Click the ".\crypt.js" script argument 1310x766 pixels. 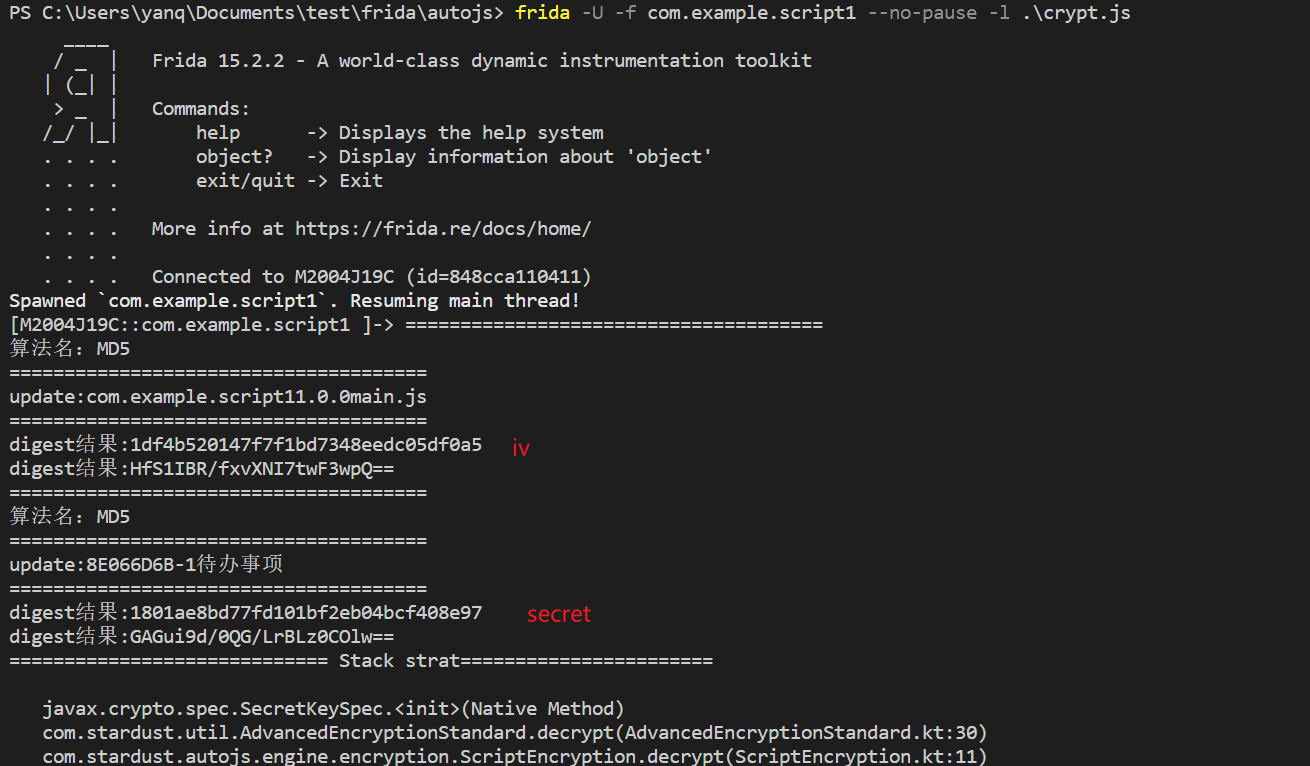coord(1077,13)
